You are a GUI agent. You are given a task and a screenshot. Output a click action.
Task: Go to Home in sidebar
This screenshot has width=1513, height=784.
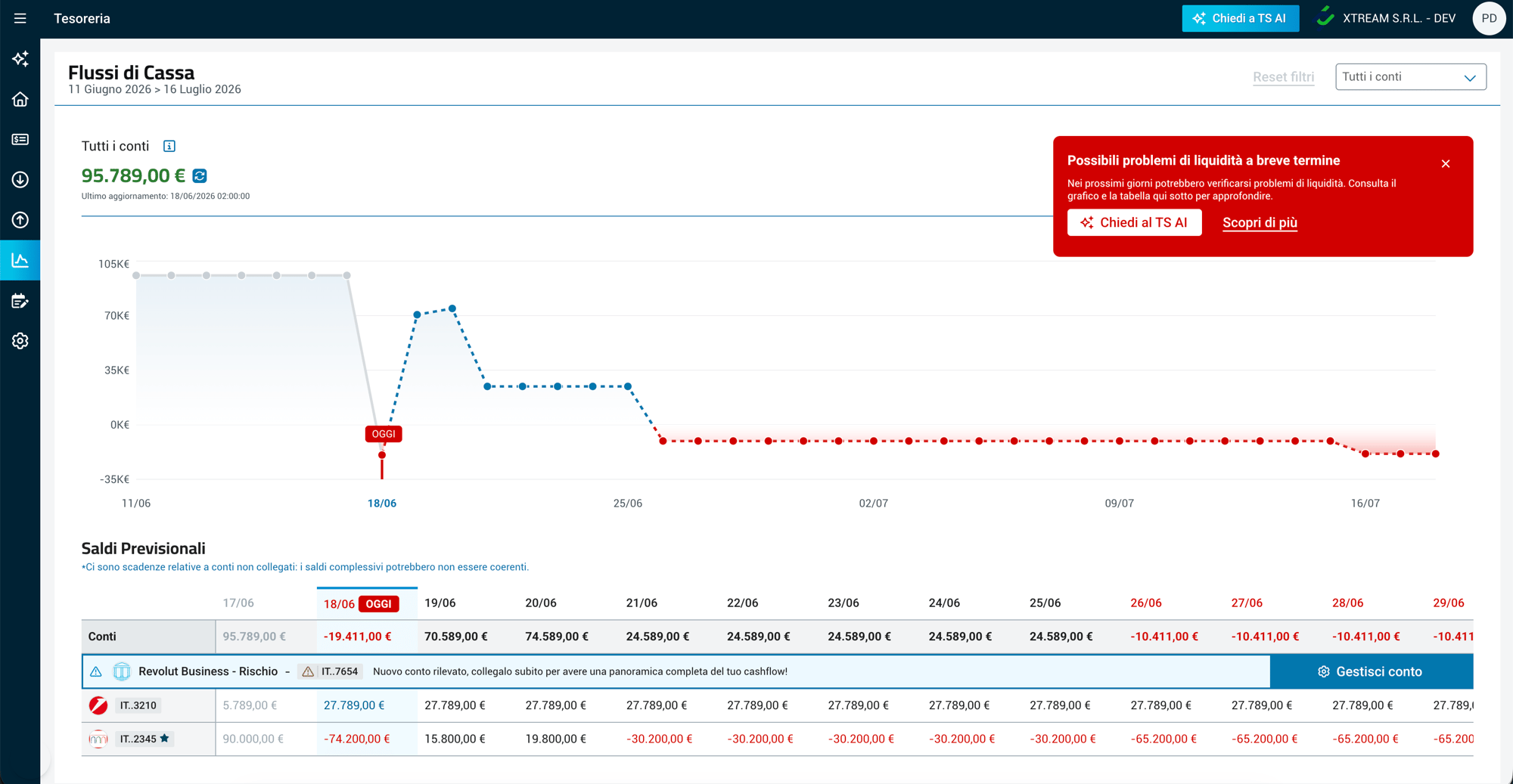click(20, 99)
